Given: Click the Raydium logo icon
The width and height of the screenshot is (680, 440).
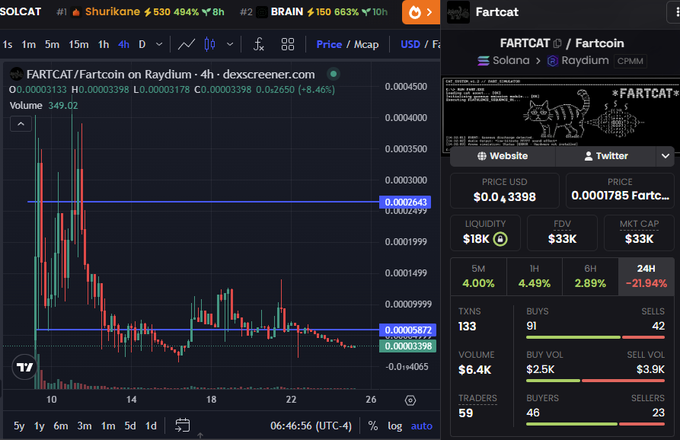Looking at the screenshot, I should 552,61.
